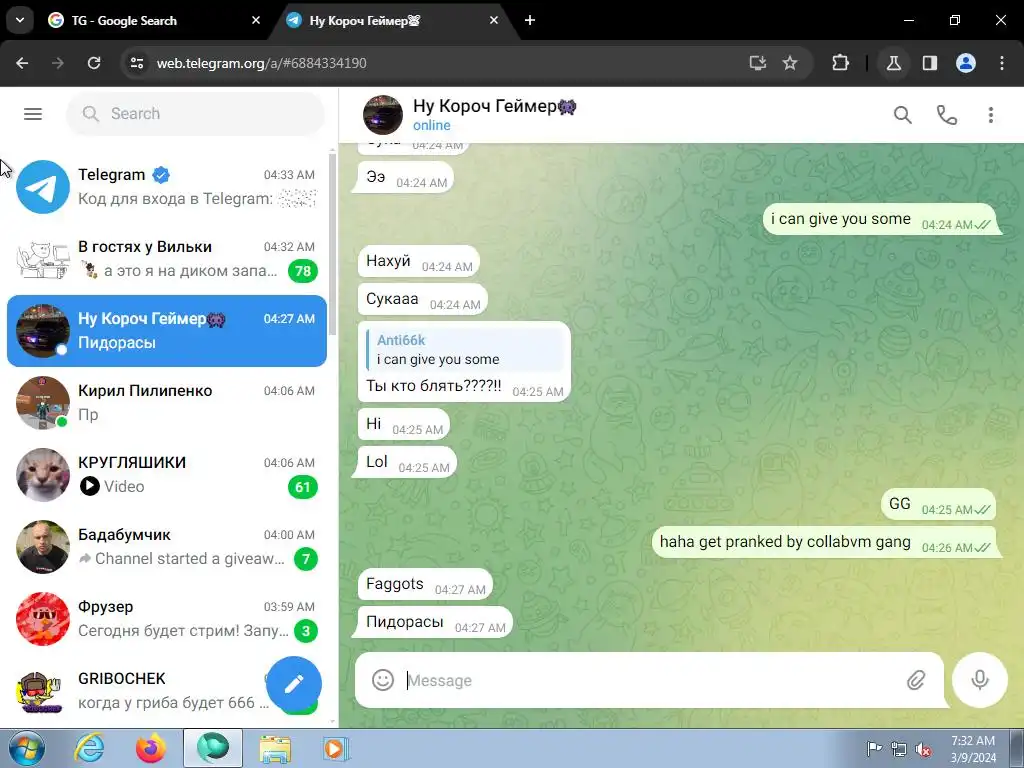Image resolution: width=1024 pixels, height=768 pixels.
Task: Open Windows Media Player from taskbar
Action: 336,748
